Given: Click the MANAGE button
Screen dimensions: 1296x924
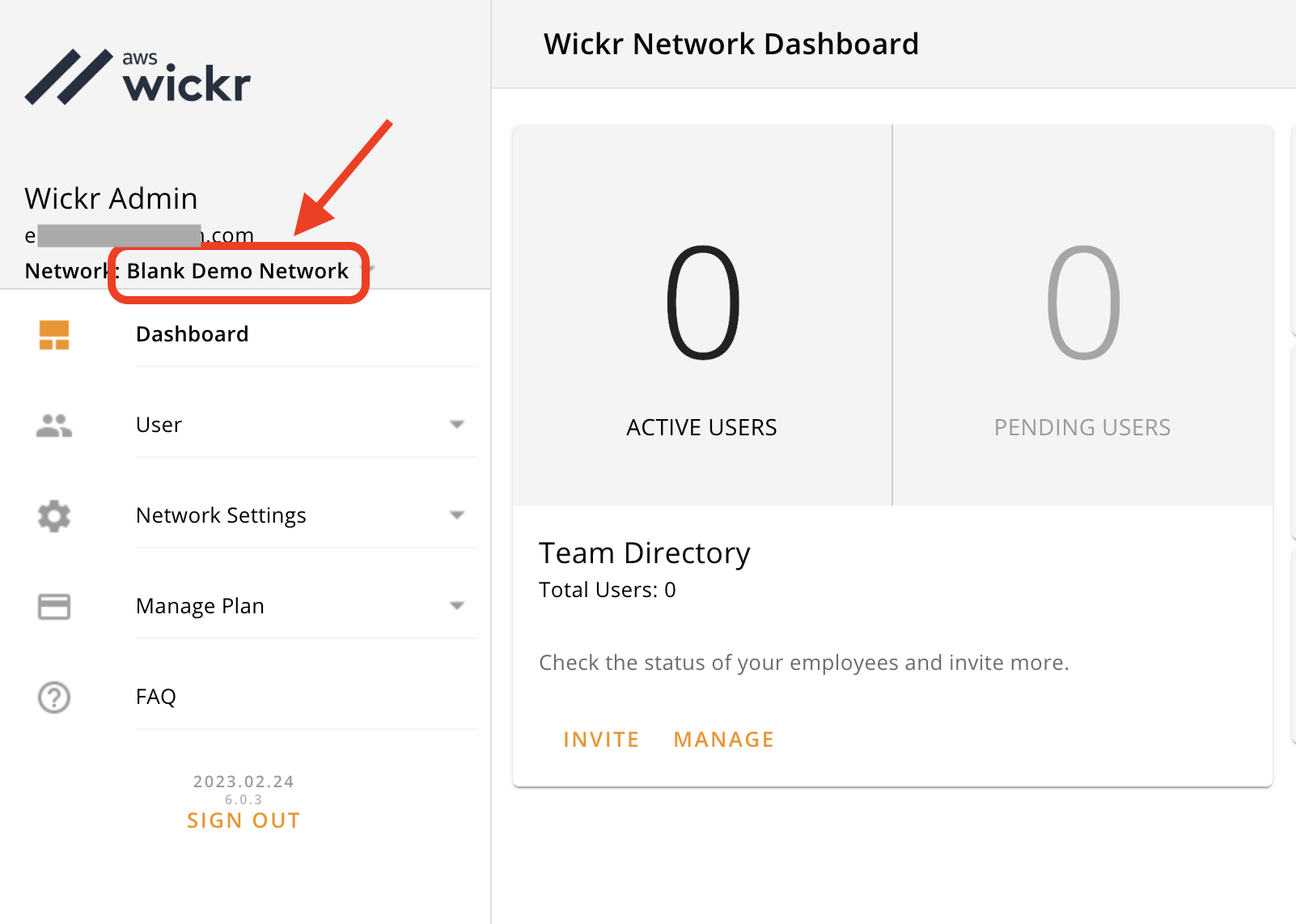Looking at the screenshot, I should click(x=724, y=740).
